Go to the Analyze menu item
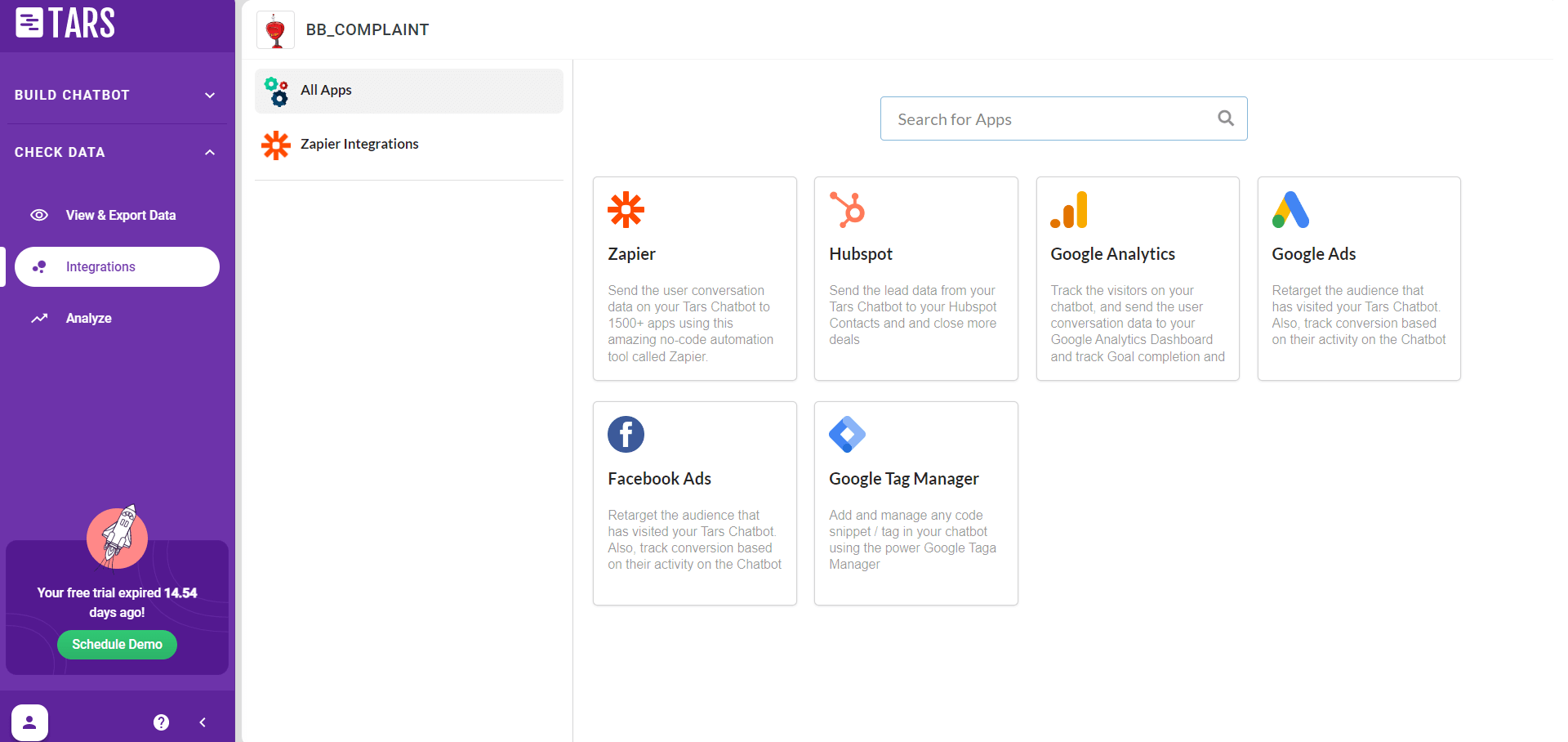 [88, 318]
